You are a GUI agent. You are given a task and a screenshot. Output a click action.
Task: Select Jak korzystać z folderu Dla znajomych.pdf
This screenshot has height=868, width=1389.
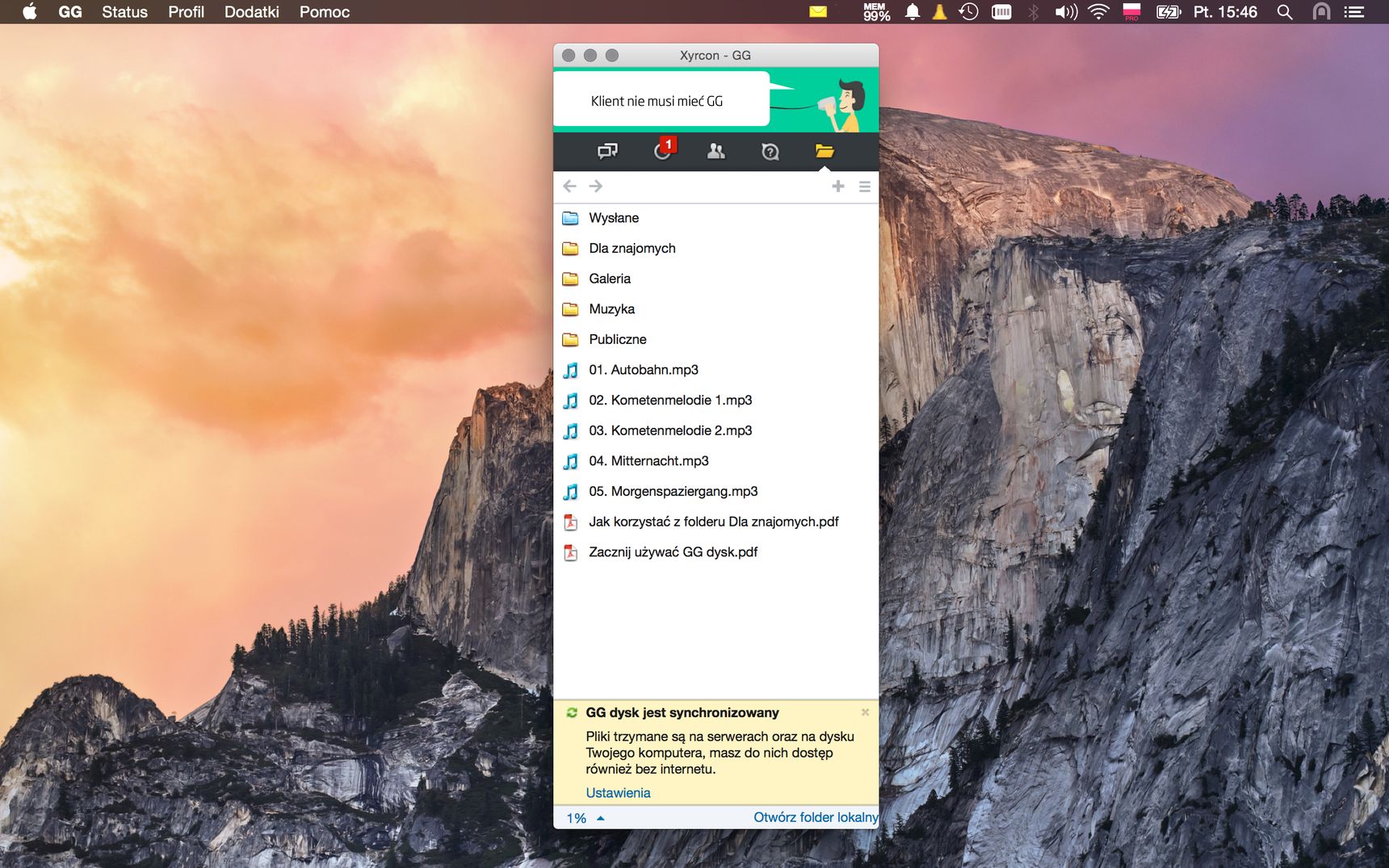715,522
